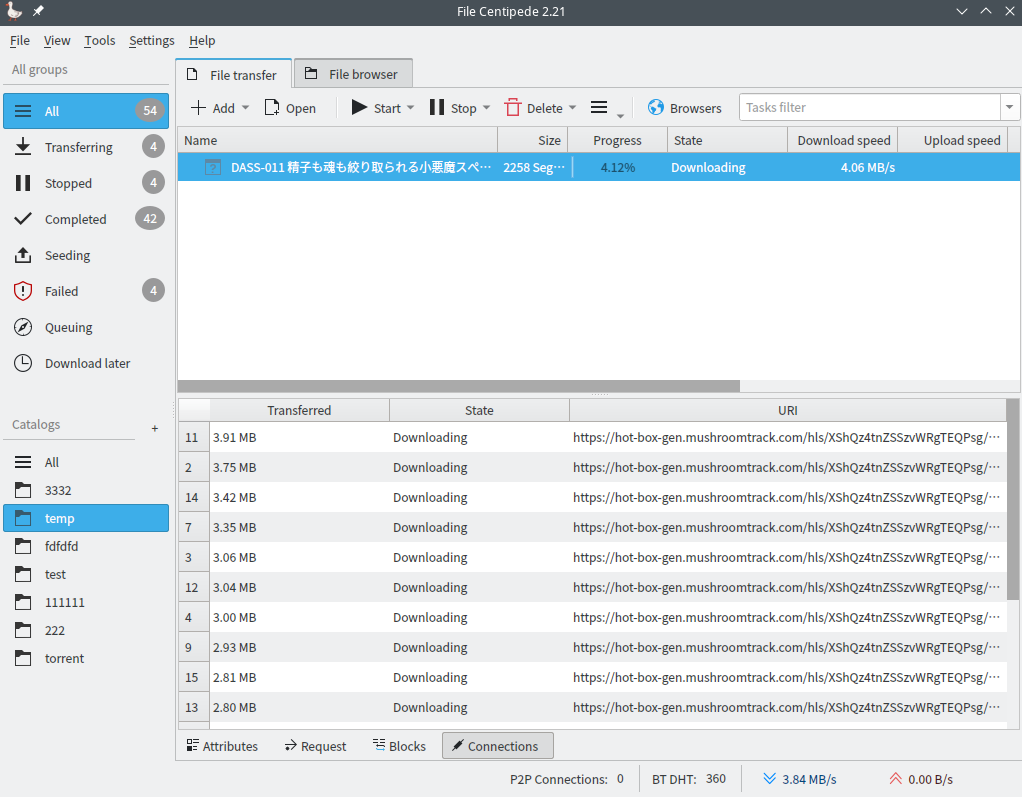Open the View menu
This screenshot has width=1022, height=797.
(57, 40)
